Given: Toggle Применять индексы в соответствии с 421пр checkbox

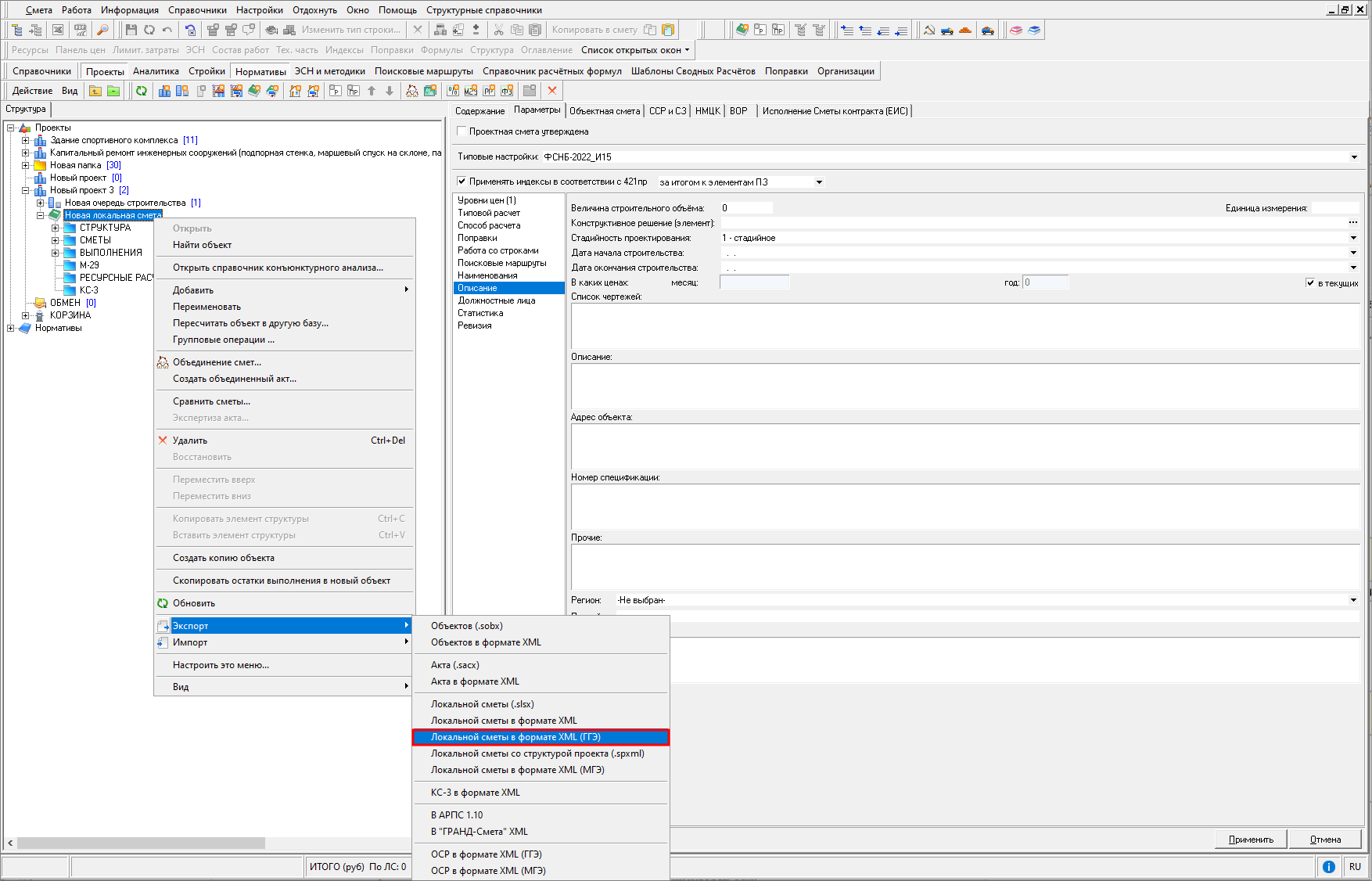Looking at the screenshot, I should (462, 182).
